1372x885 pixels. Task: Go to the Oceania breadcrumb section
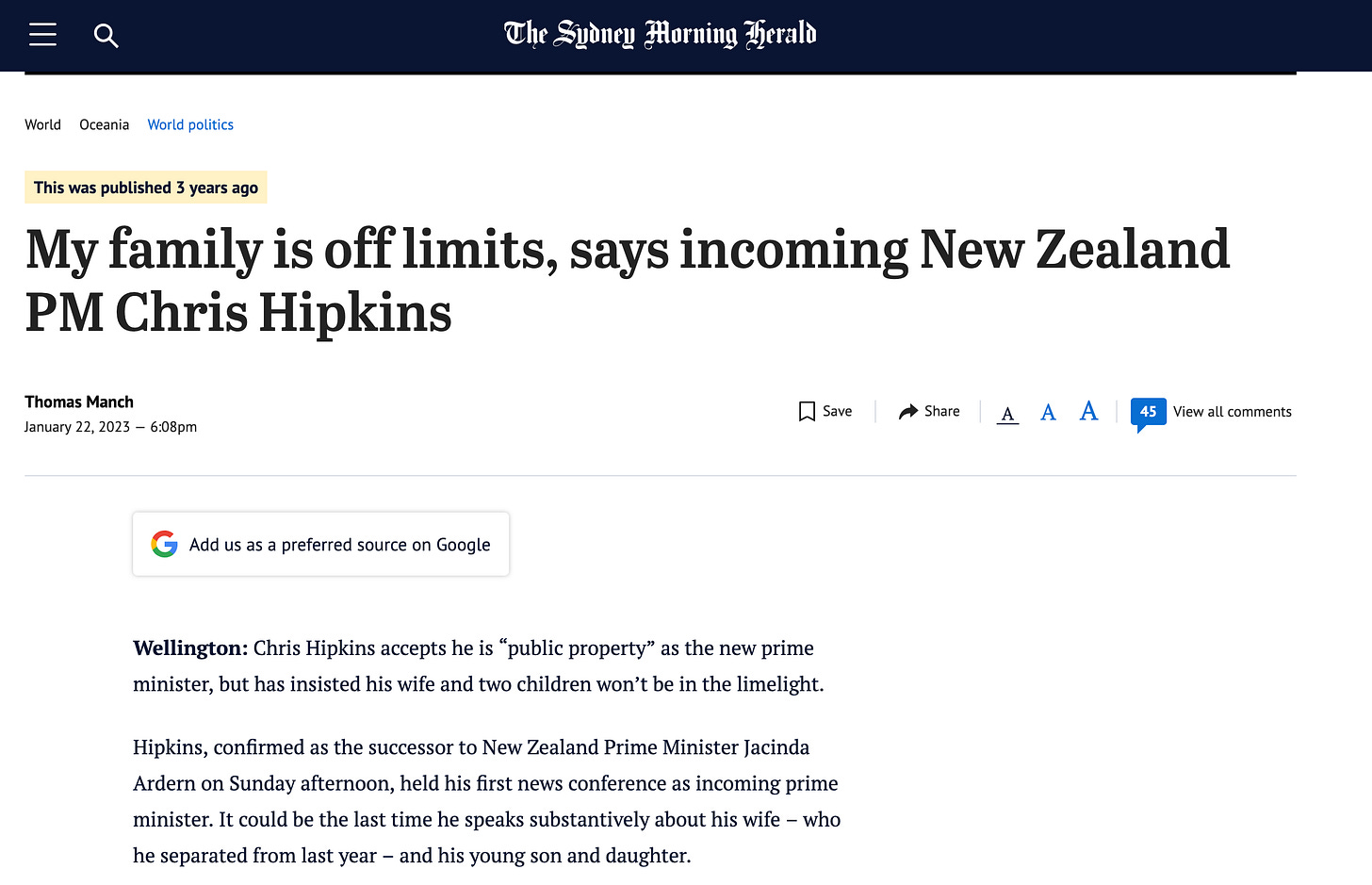coord(104,124)
